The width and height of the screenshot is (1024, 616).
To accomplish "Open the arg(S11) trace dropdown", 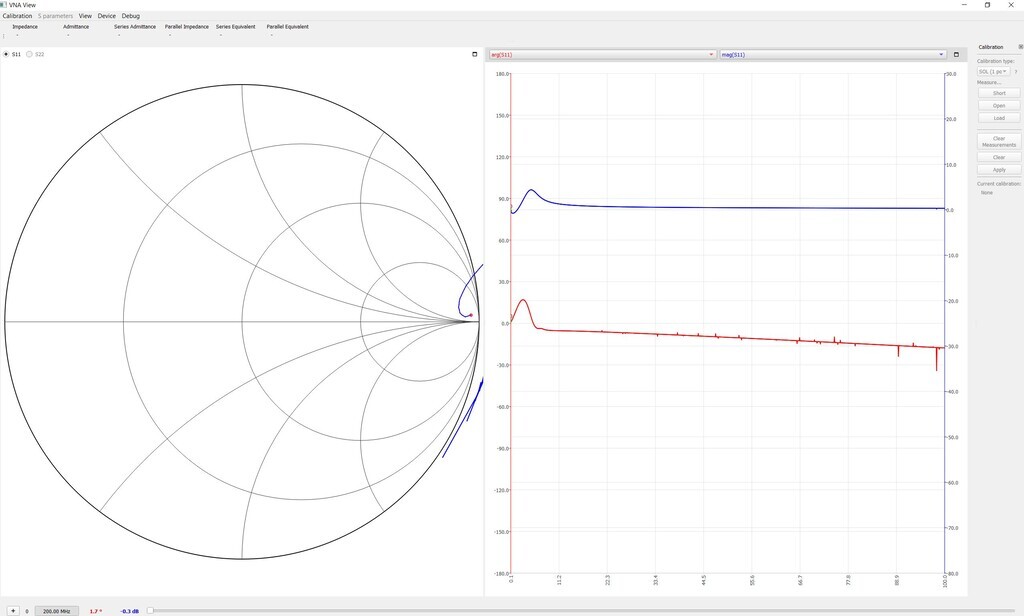I will 602,55.
